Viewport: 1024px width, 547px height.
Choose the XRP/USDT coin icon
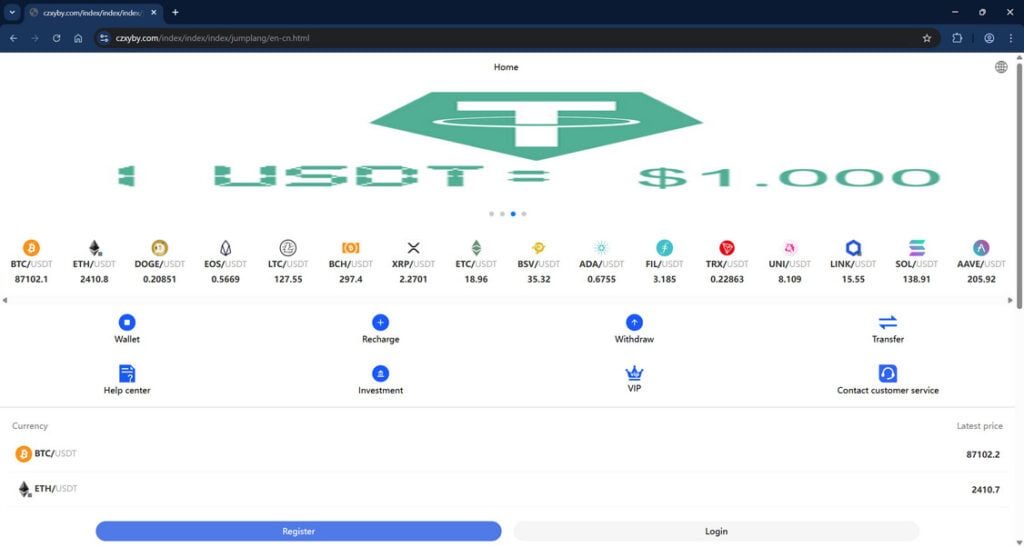(413, 248)
